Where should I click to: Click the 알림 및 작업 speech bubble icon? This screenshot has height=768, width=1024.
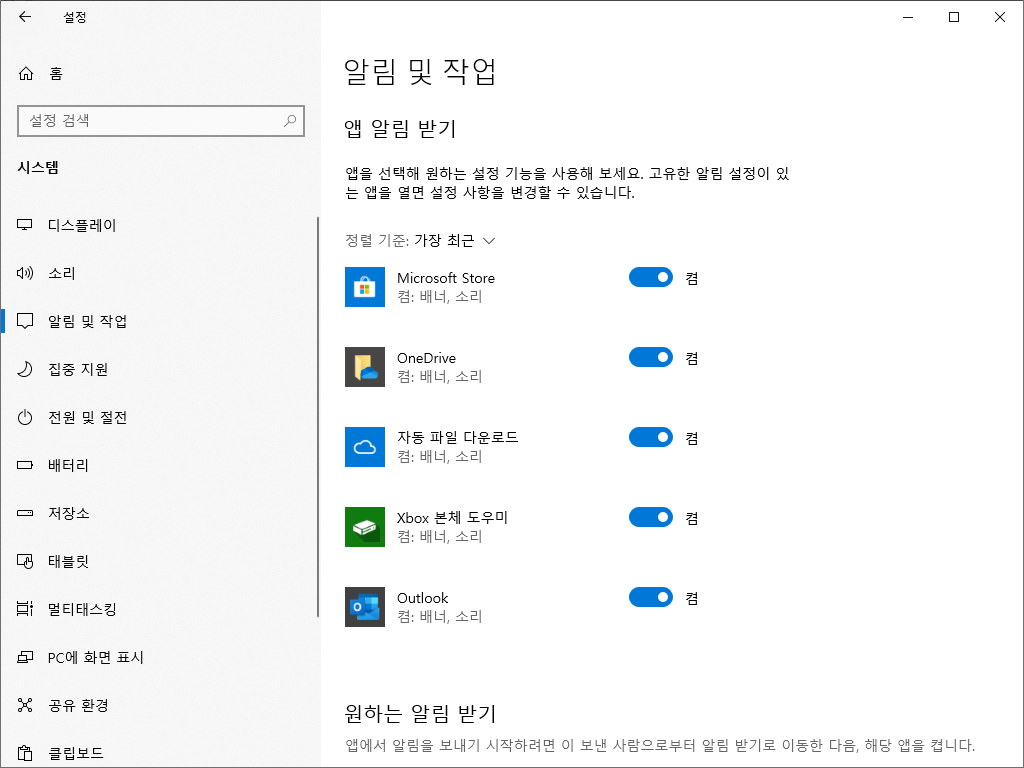pos(25,321)
